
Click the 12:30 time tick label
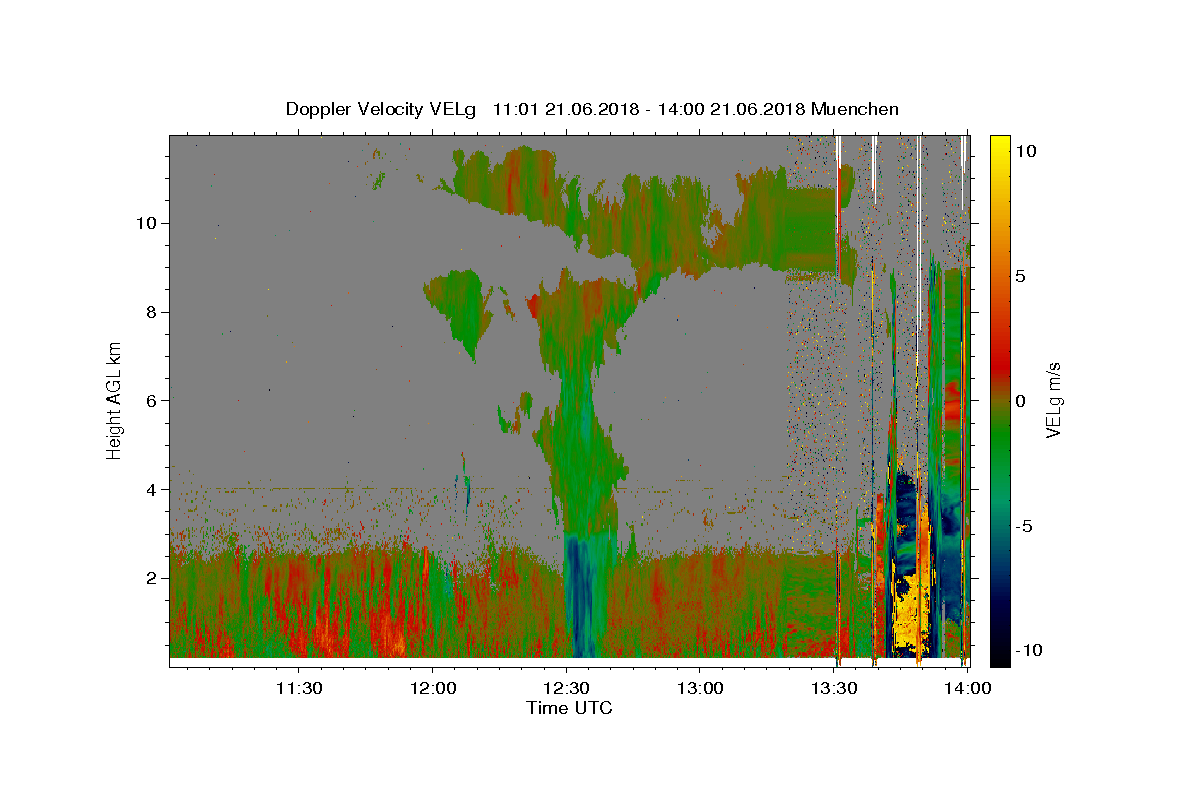point(567,688)
